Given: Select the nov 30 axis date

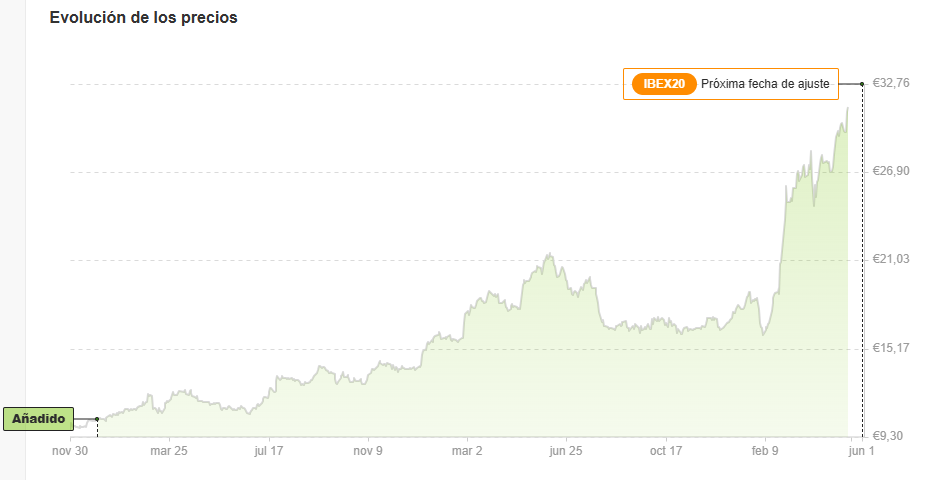Looking at the screenshot, I should tap(70, 451).
